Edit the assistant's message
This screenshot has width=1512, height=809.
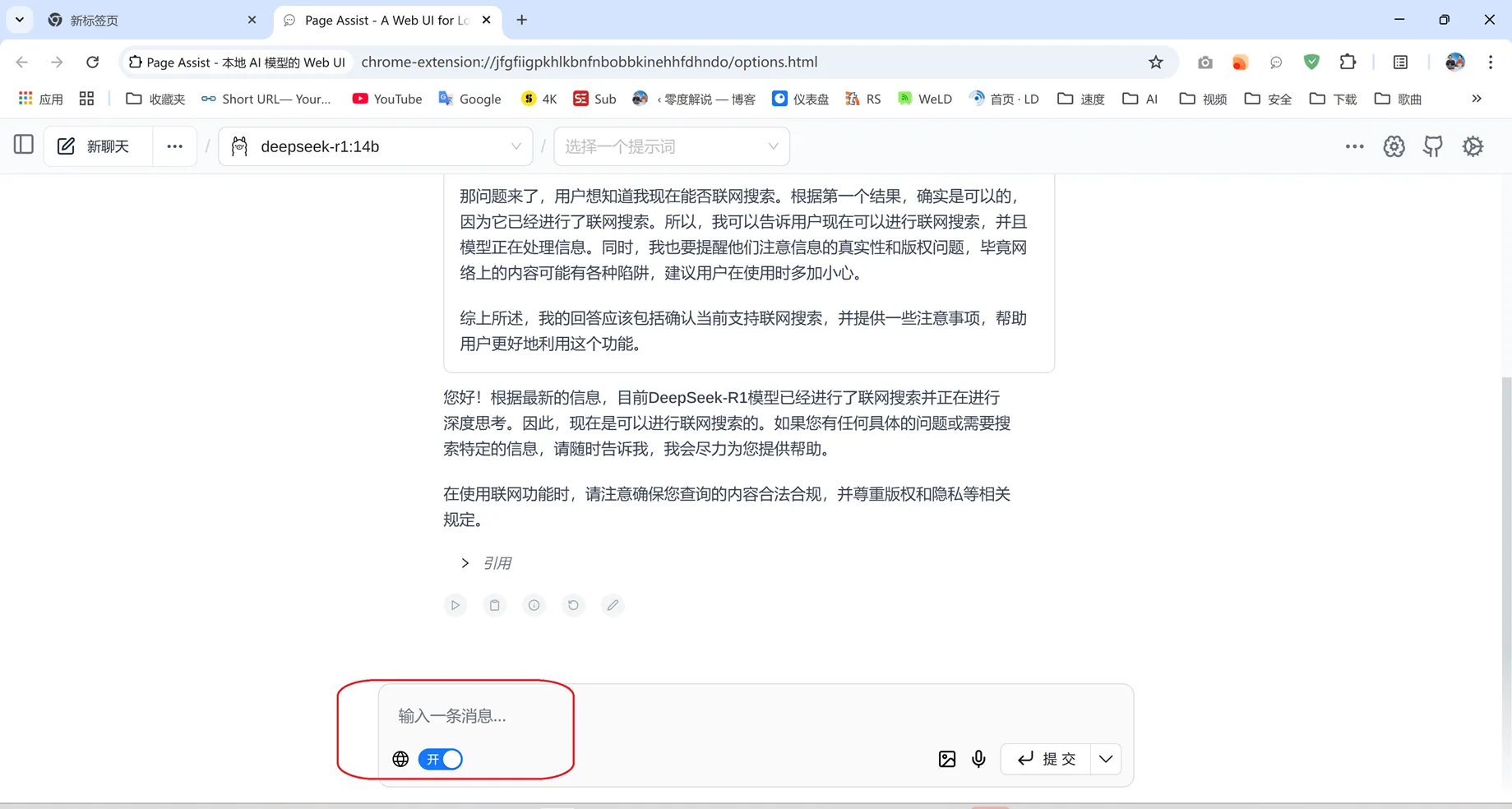pyautogui.click(x=613, y=605)
